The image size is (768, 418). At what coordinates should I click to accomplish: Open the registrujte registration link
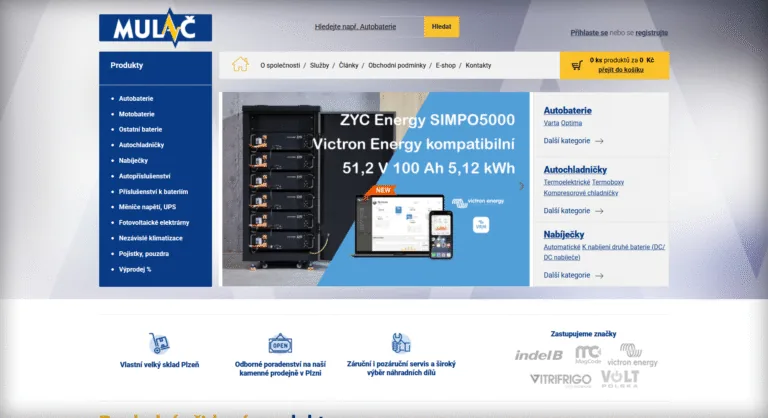click(x=651, y=33)
